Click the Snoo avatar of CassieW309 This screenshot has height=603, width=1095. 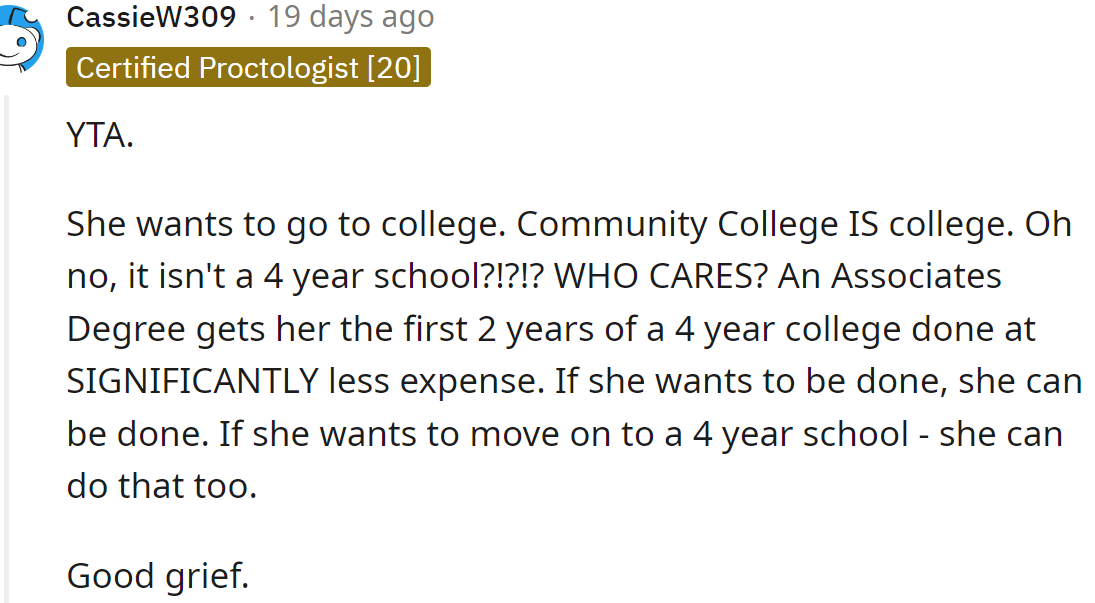(18, 42)
